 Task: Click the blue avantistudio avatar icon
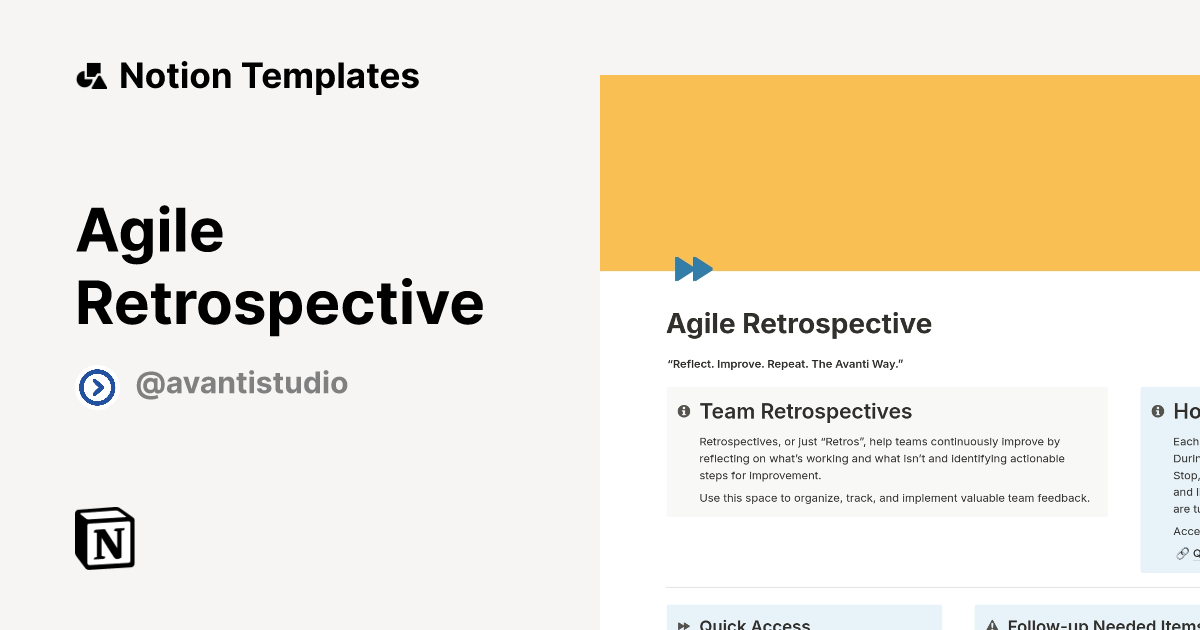click(x=98, y=385)
